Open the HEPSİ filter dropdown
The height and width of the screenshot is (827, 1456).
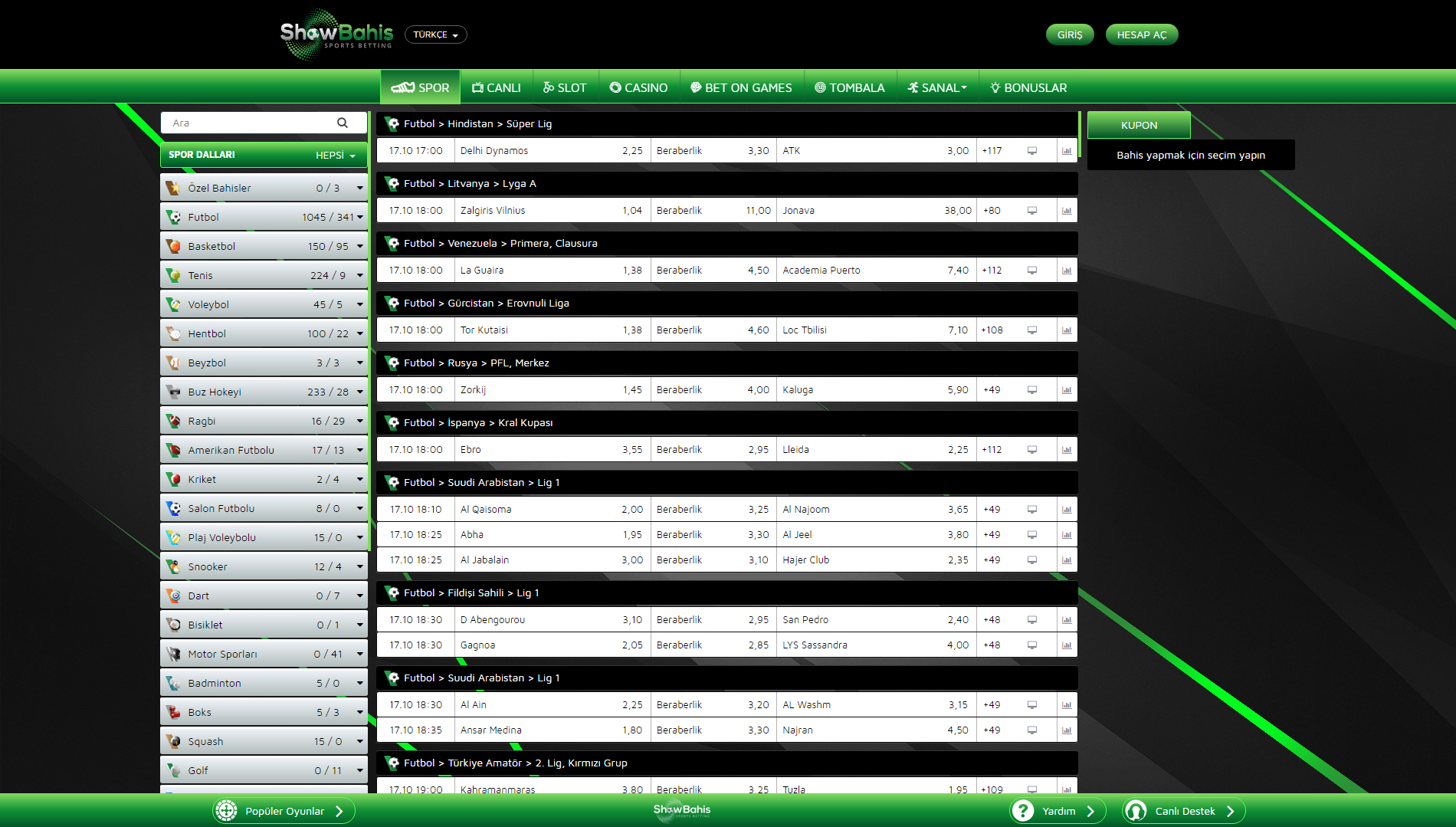coord(336,155)
